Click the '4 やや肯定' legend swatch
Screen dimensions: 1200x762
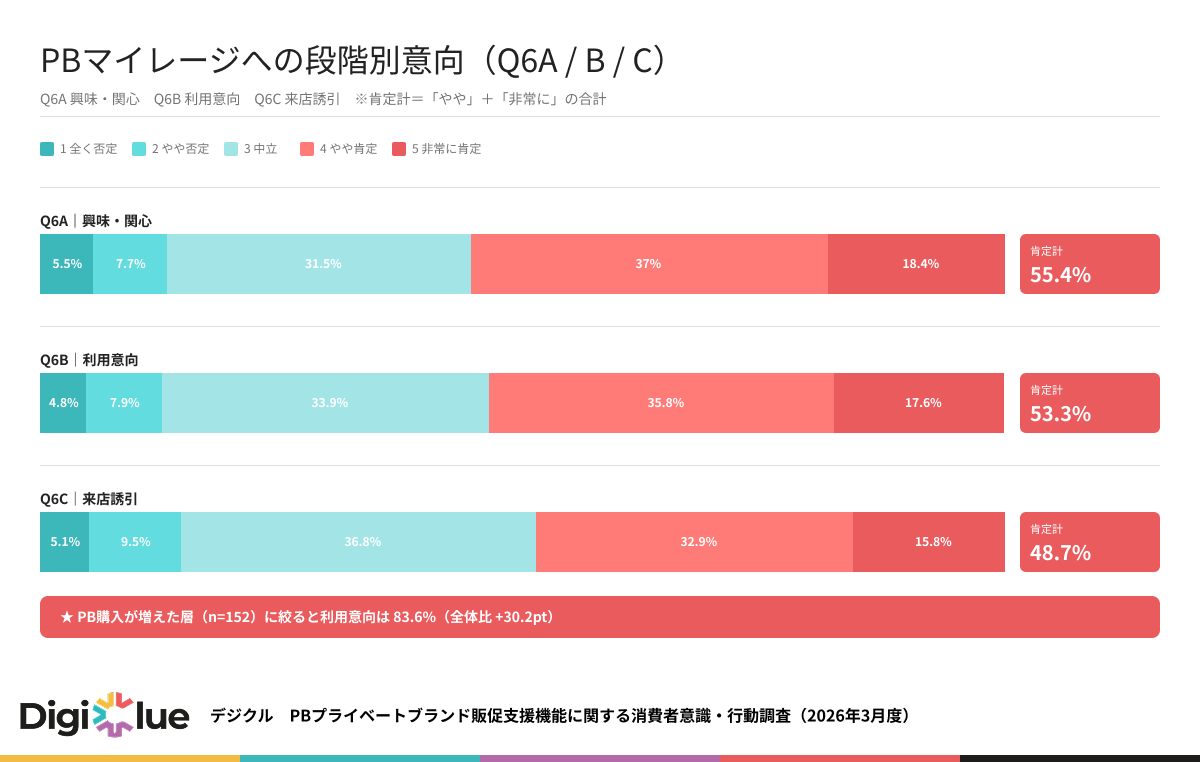pyautogui.click(x=307, y=149)
